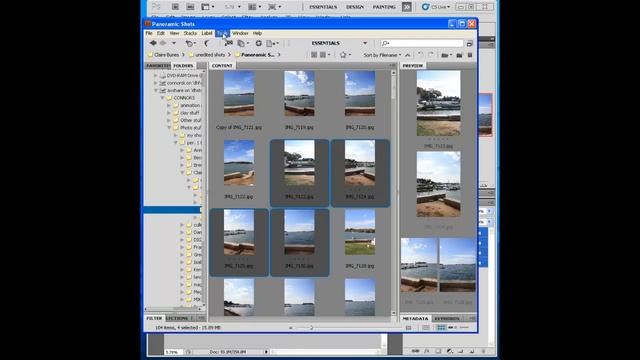The height and width of the screenshot is (360, 640).
Task: Select the ESSENTIALS workspace in Bridge
Action: pyautogui.click(x=326, y=43)
